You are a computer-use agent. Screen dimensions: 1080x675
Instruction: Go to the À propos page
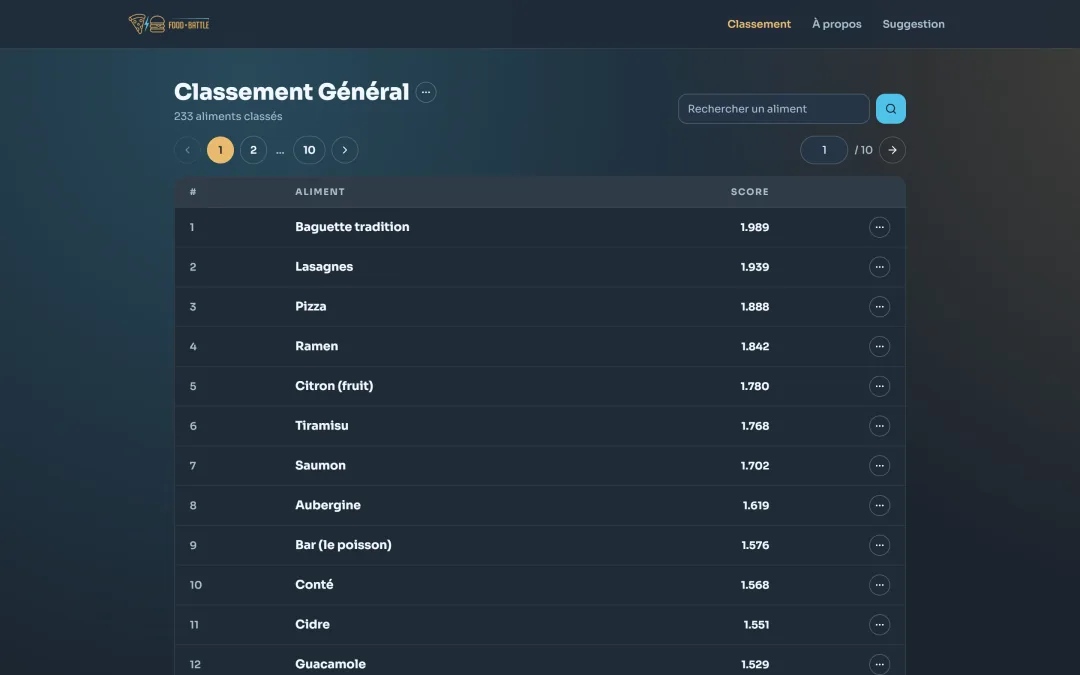(x=837, y=24)
